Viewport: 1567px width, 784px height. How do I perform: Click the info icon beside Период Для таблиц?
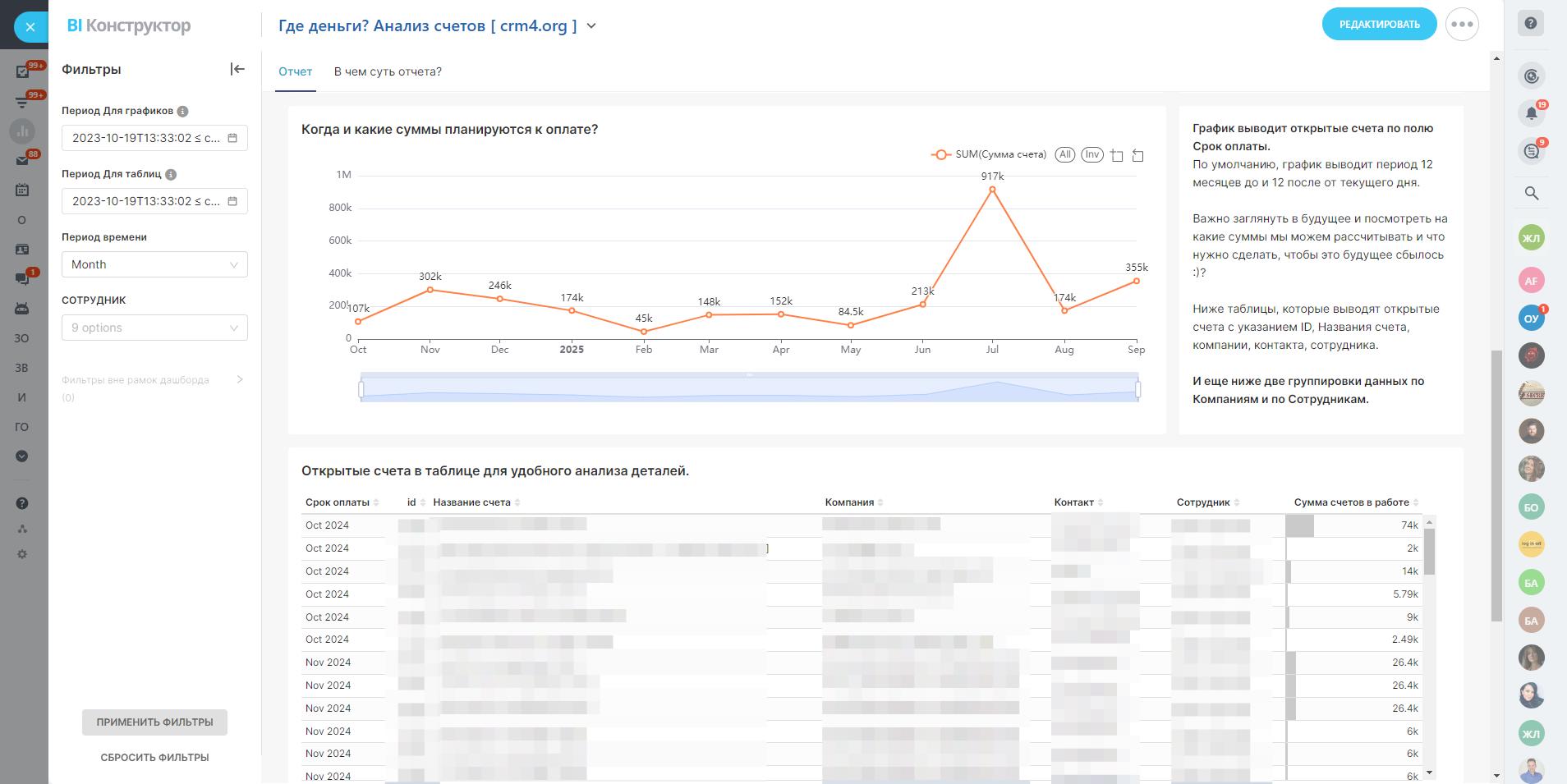(x=171, y=174)
